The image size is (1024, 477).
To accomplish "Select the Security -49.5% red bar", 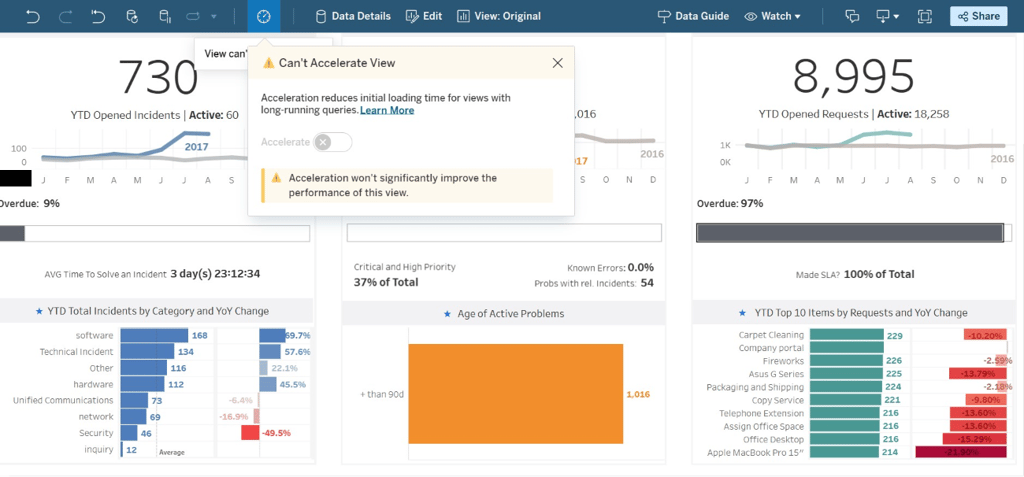I will click(x=250, y=433).
